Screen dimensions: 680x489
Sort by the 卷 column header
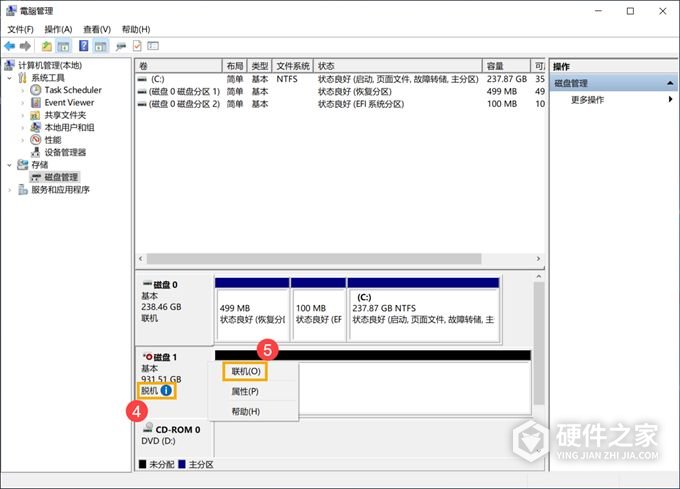pyautogui.click(x=179, y=66)
